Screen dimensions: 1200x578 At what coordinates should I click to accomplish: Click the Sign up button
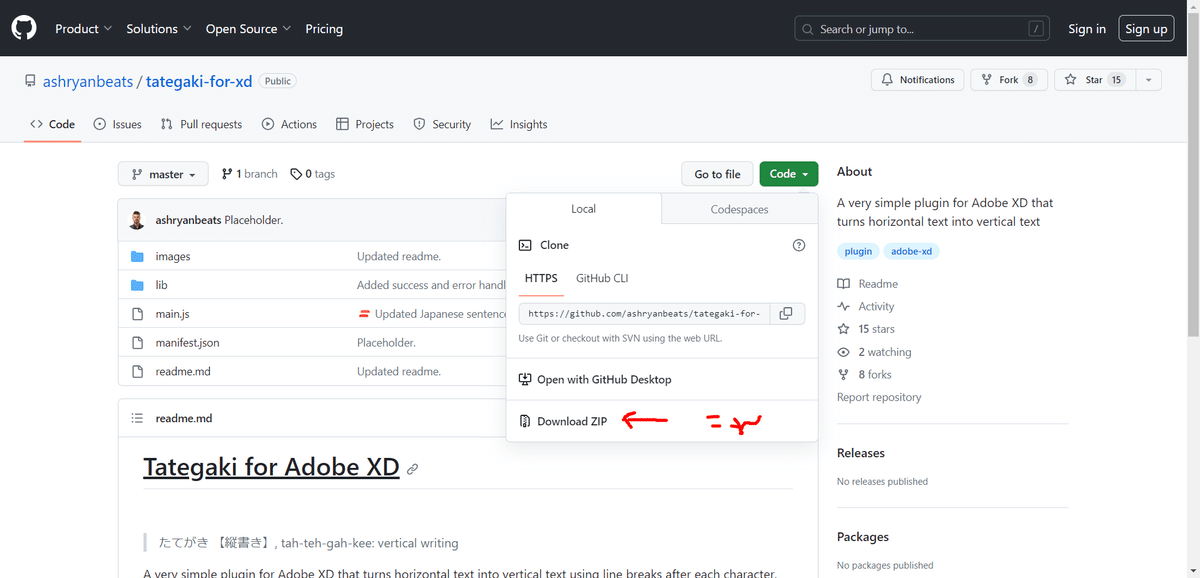1146,29
